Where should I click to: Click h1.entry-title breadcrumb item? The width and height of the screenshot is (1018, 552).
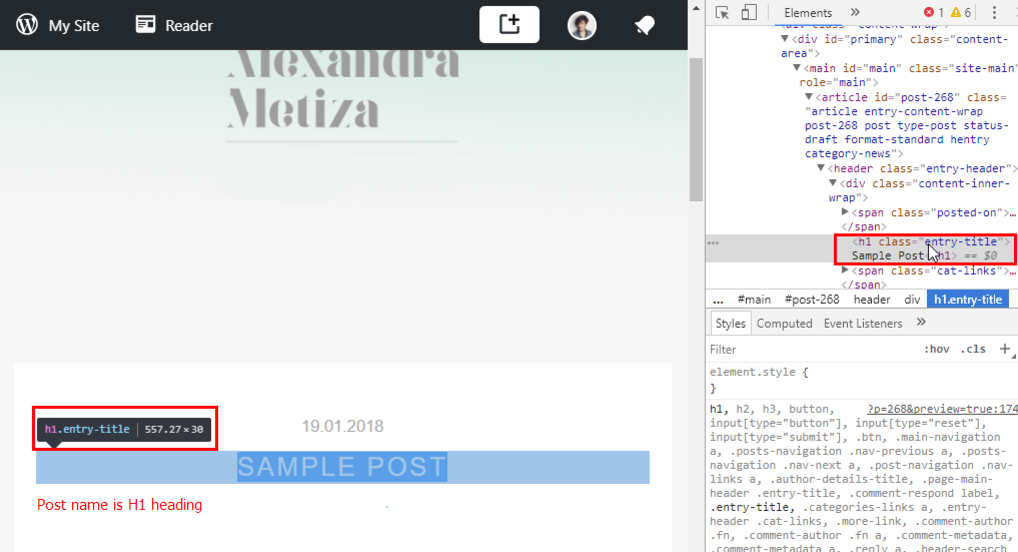pyautogui.click(x=967, y=299)
